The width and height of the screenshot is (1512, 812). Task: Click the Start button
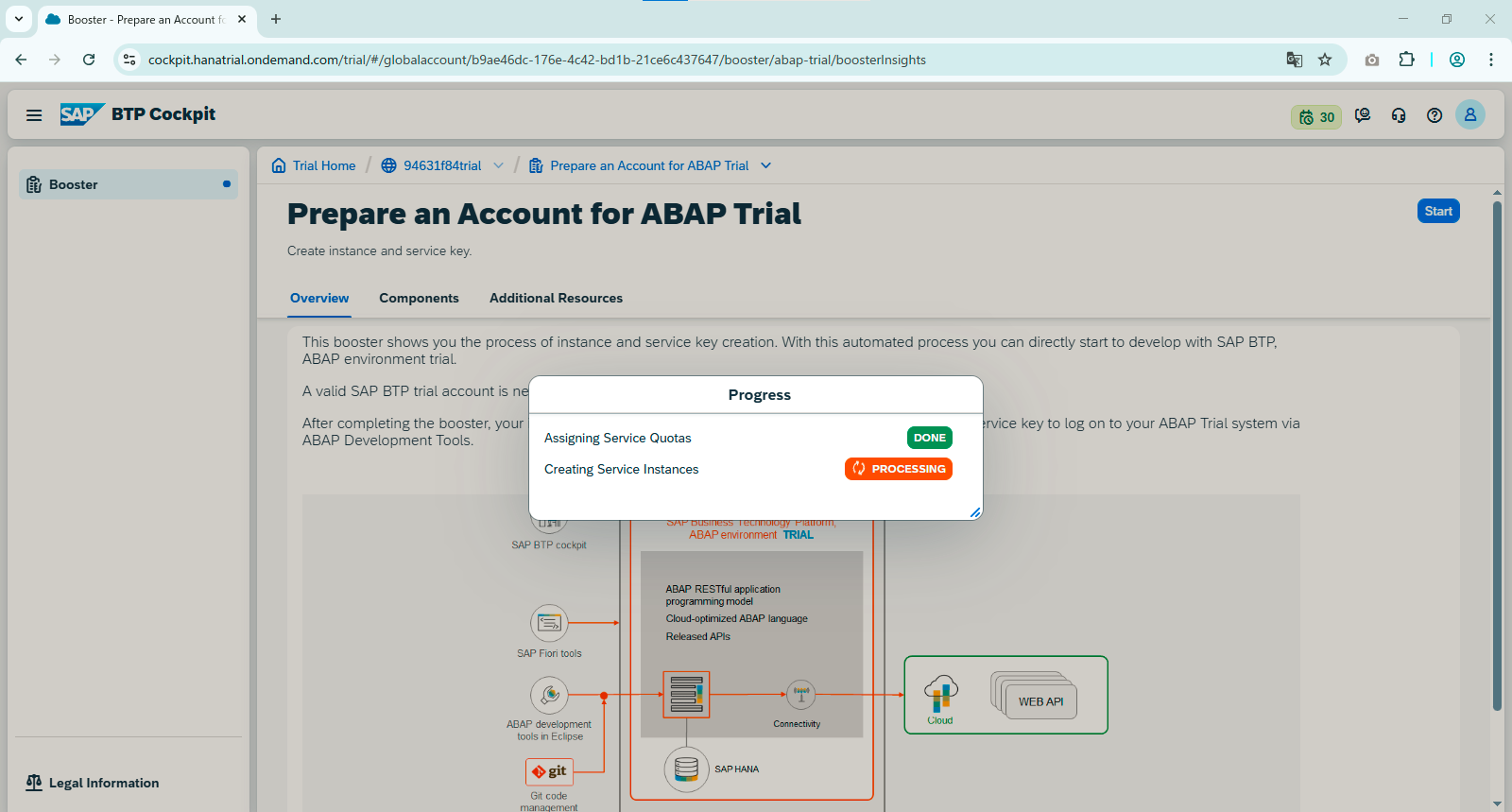[1438, 211]
